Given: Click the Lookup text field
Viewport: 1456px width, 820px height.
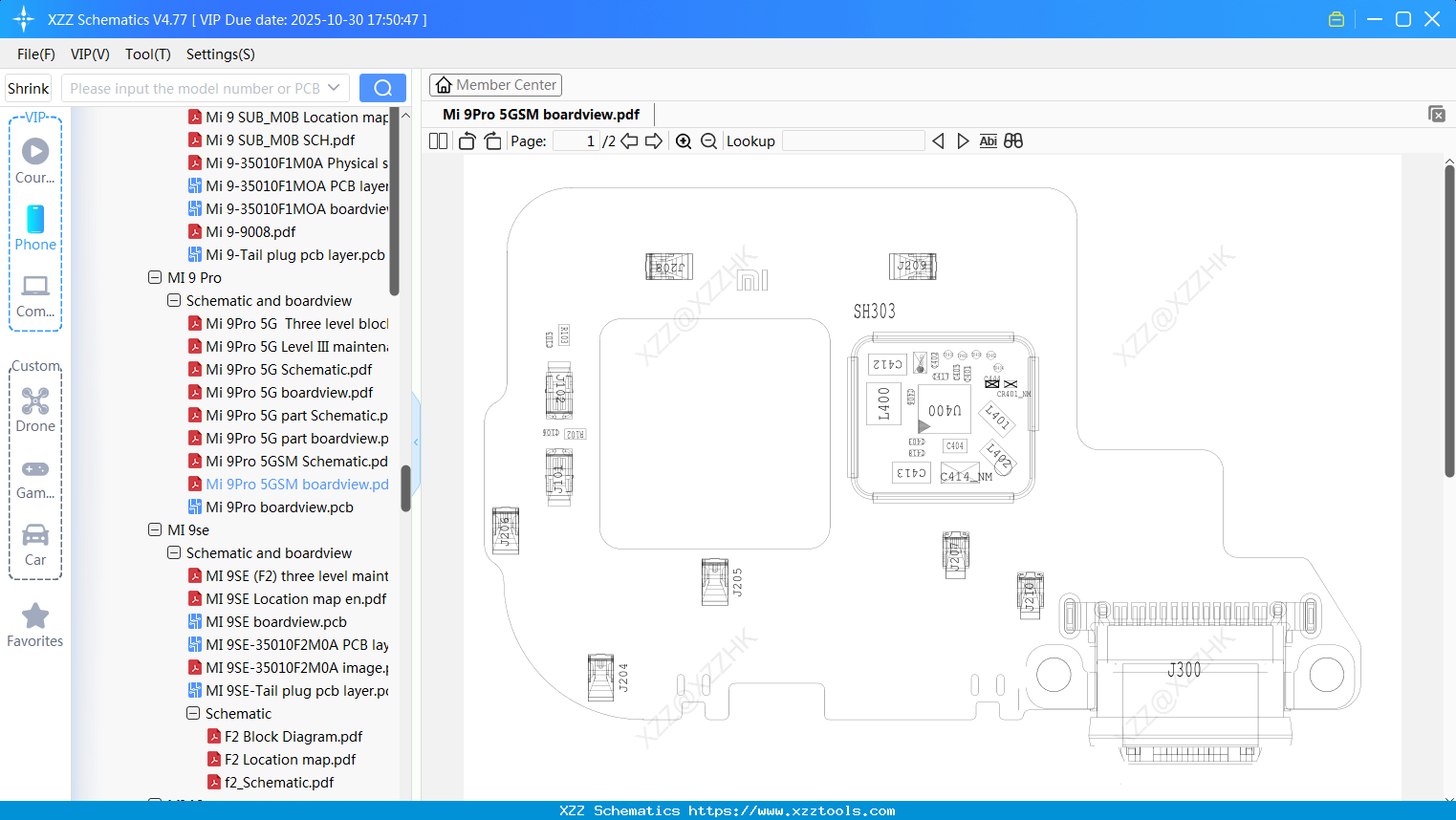Looking at the screenshot, I should pyautogui.click(x=854, y=141).
